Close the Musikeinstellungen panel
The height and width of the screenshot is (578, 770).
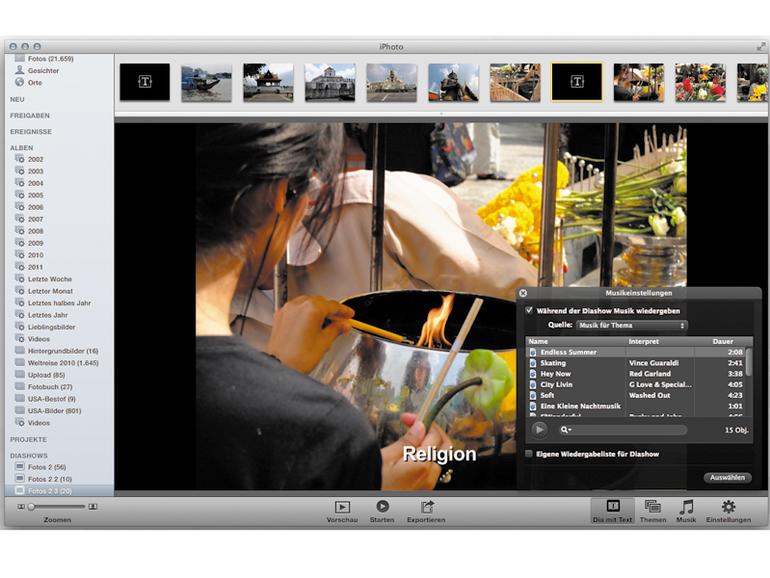click(523, 293)
